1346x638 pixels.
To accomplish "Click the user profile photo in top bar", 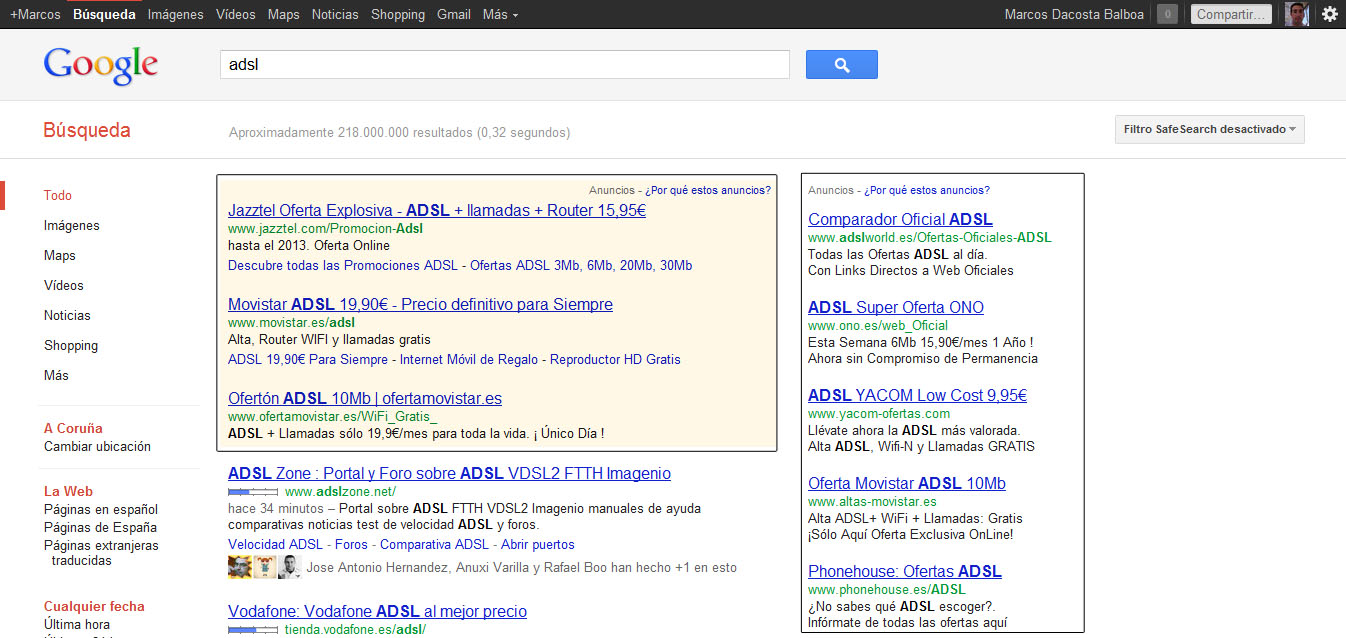I will (x=1297, y=14).
